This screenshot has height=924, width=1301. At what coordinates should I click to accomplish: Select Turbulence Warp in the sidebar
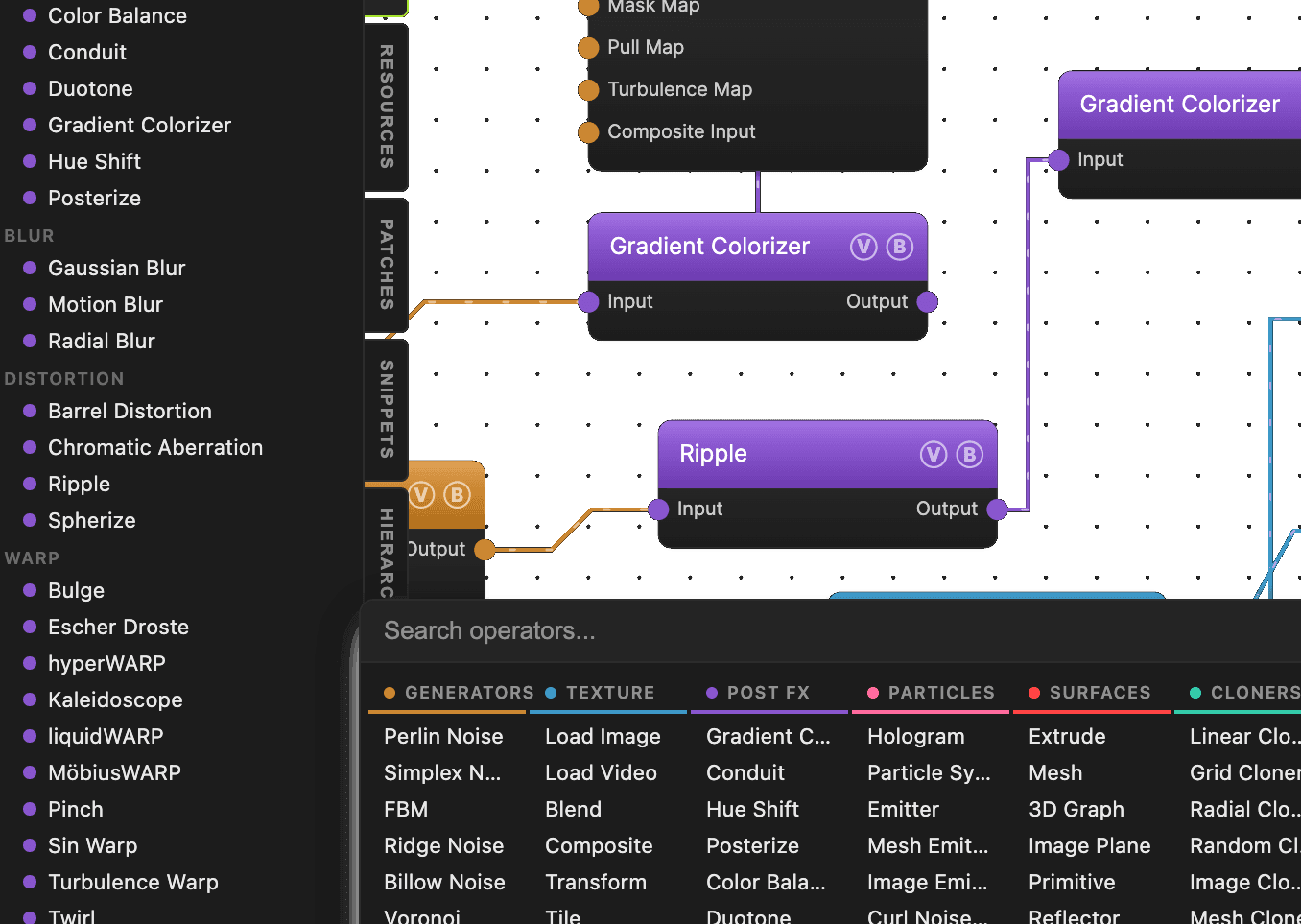pyautogui.click(x=133, y=883)
